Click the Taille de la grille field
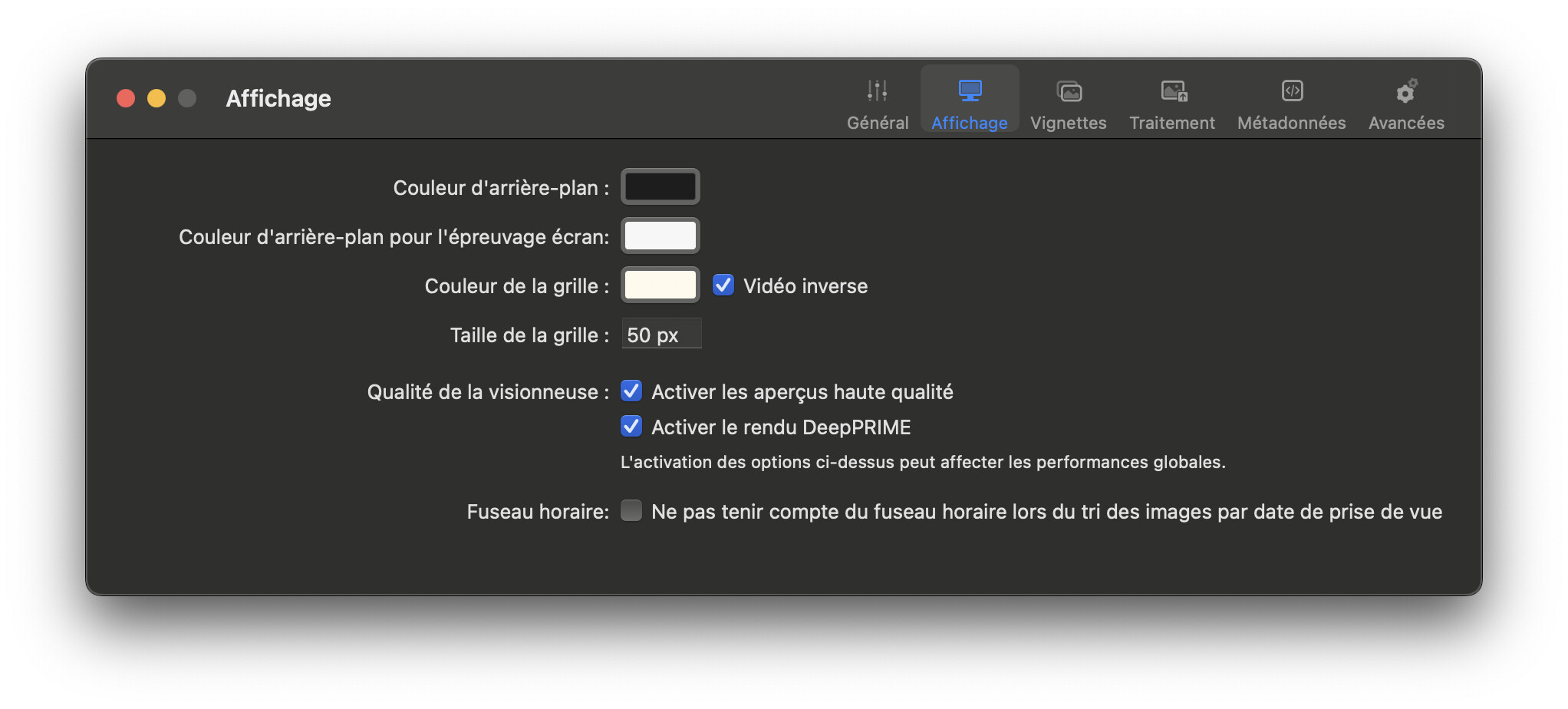 click(660, 335)
